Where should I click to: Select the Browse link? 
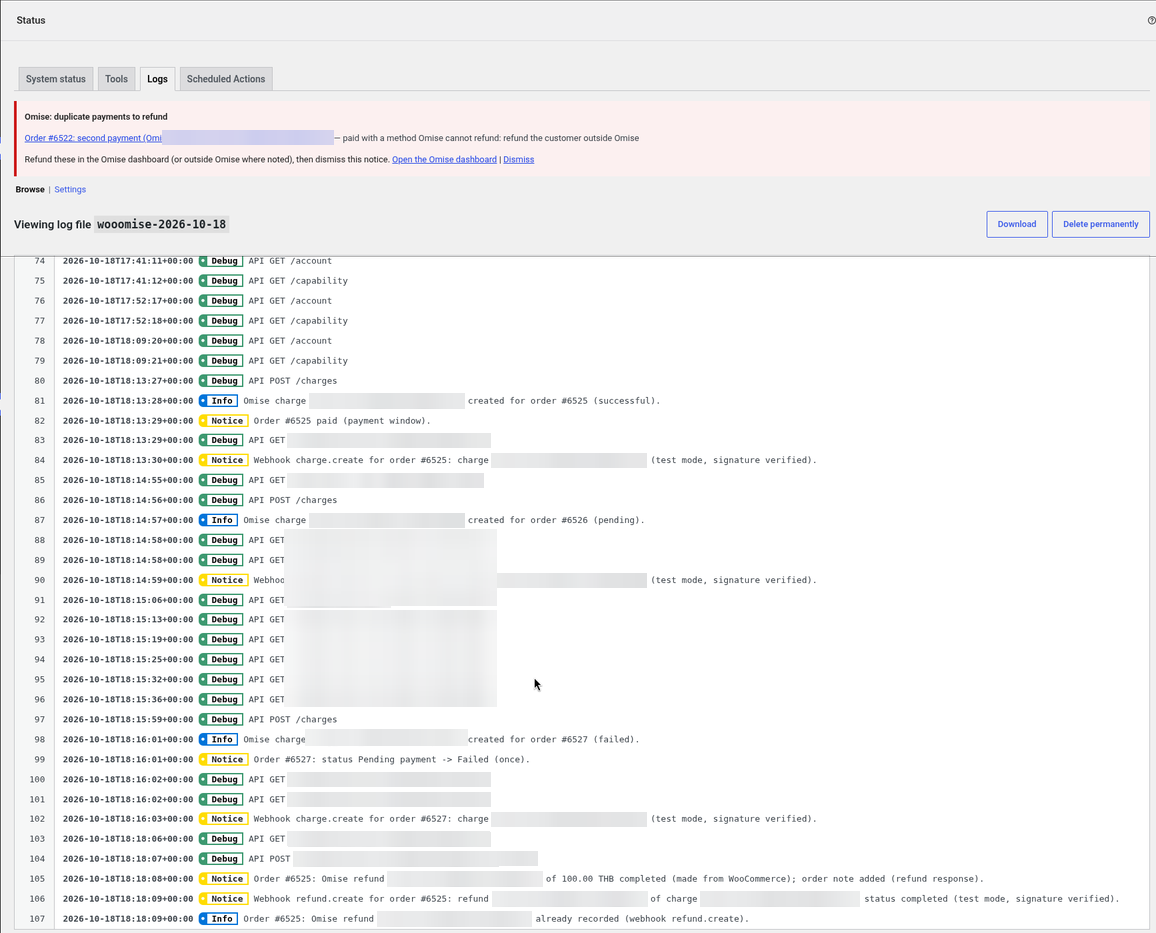click(x=30, y=189)
